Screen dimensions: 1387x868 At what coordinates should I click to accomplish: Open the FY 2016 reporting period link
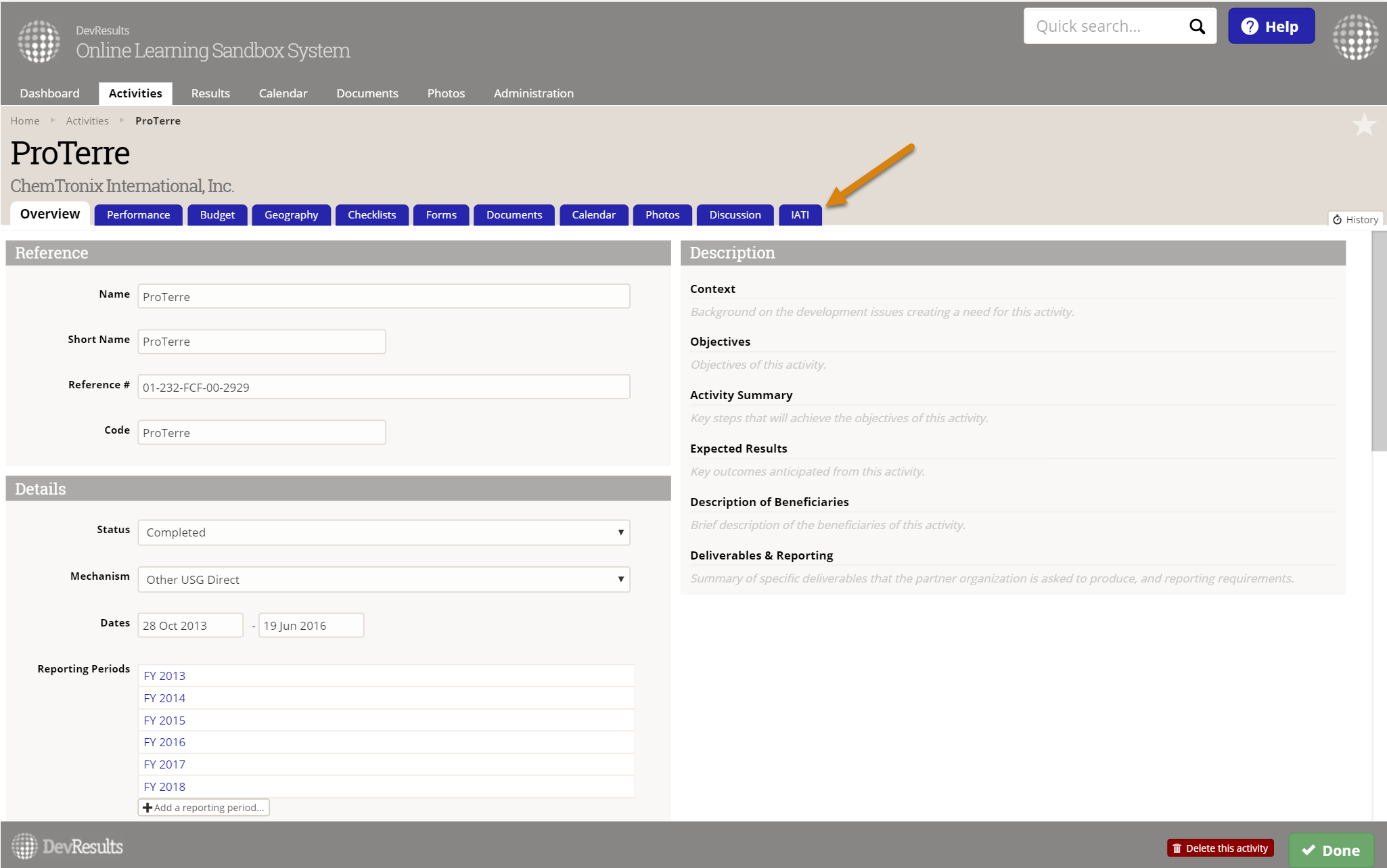pyautogui.click(x=164, y=742)
